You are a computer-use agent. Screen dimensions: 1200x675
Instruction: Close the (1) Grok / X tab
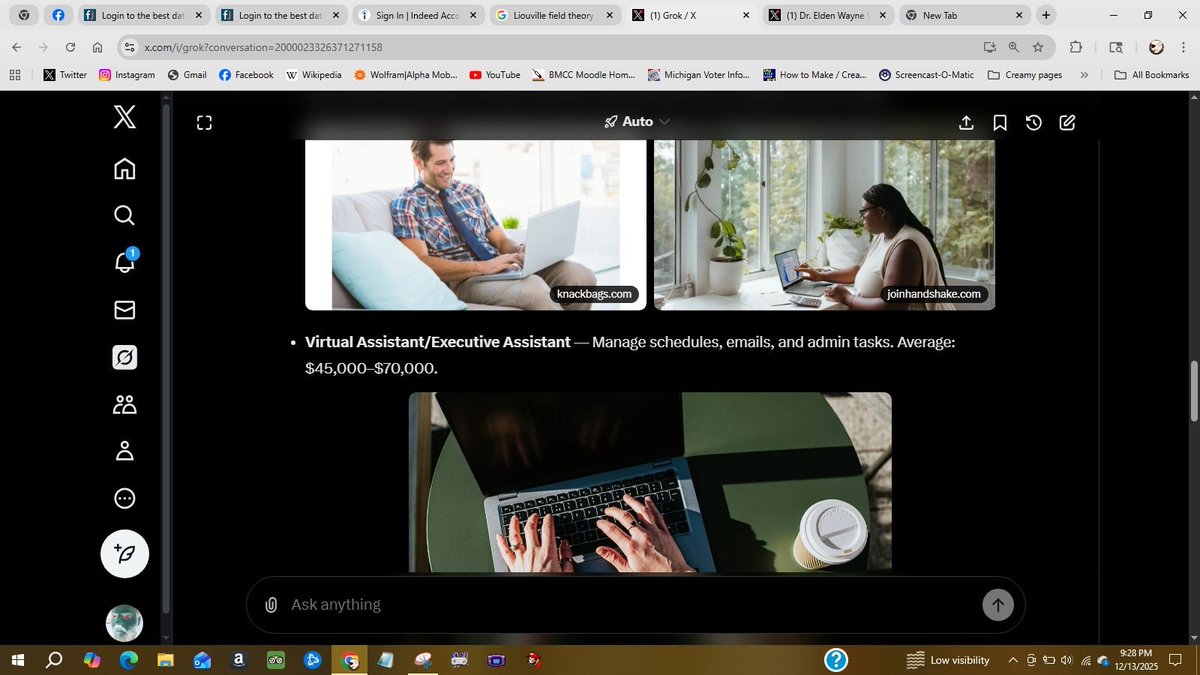[745, 15]
